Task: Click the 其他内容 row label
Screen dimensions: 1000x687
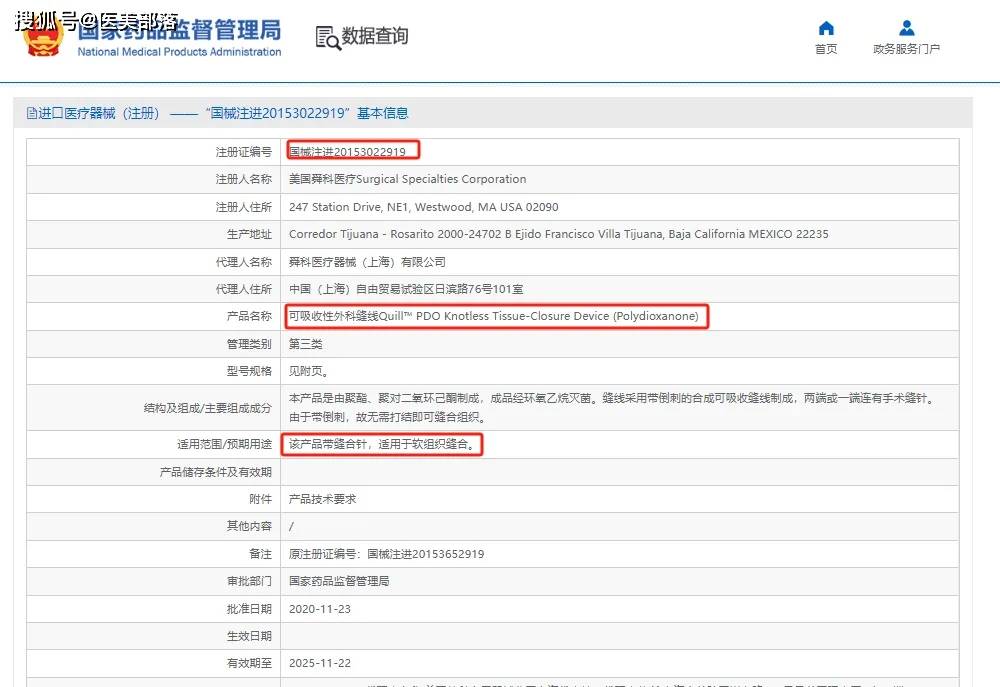Action: click(249, 526)
